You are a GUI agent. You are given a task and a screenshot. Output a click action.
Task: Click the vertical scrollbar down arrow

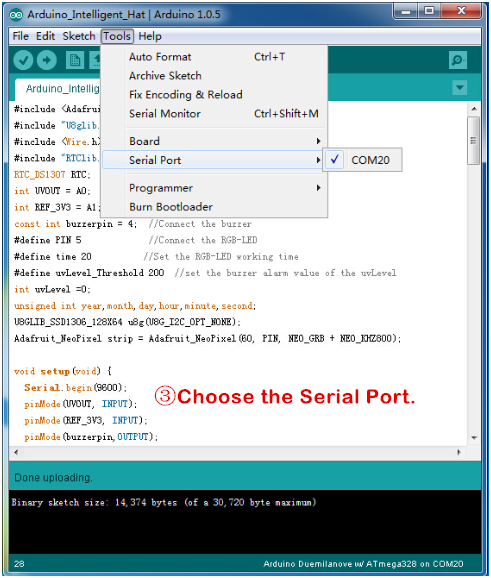click(x=474, y=438)
